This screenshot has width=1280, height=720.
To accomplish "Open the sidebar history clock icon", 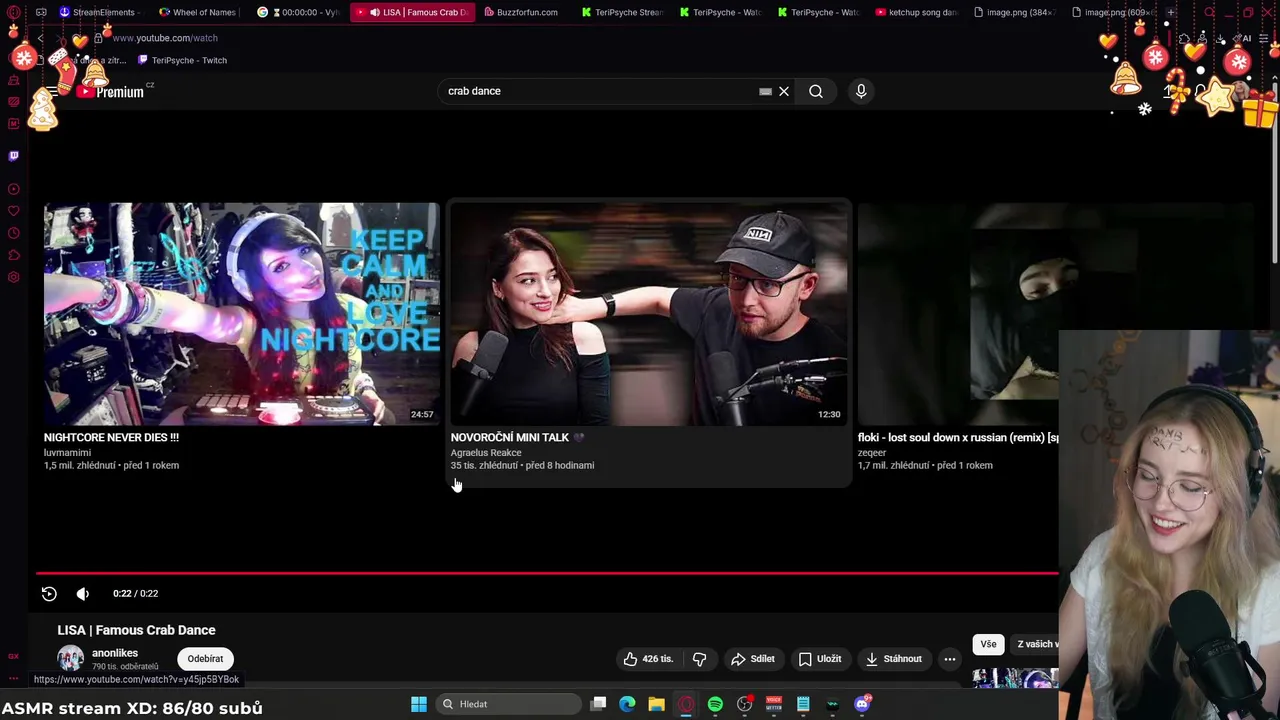I will click(13, 233).
